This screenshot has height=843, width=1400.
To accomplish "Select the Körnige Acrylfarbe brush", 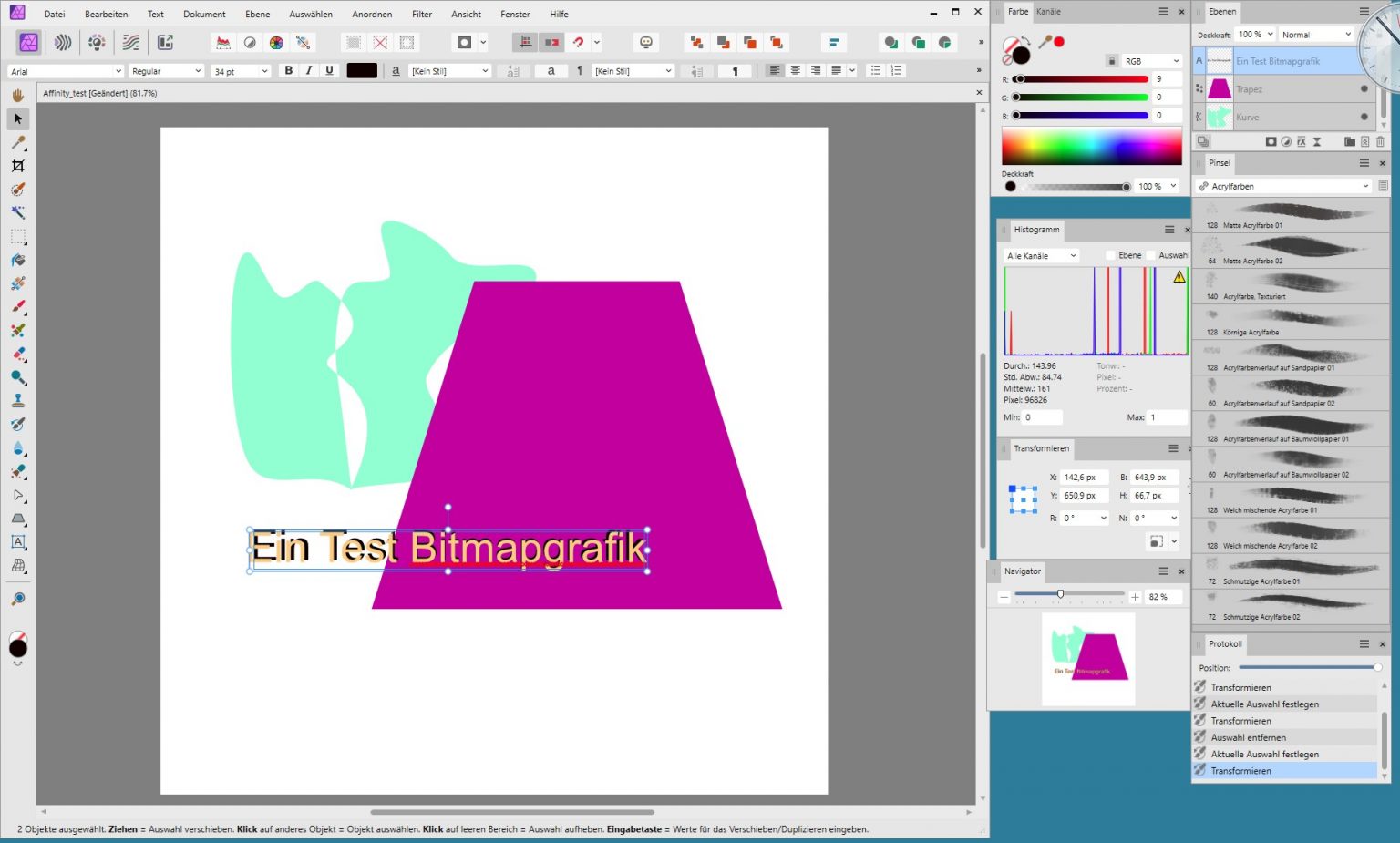I will click(1290, 323).
